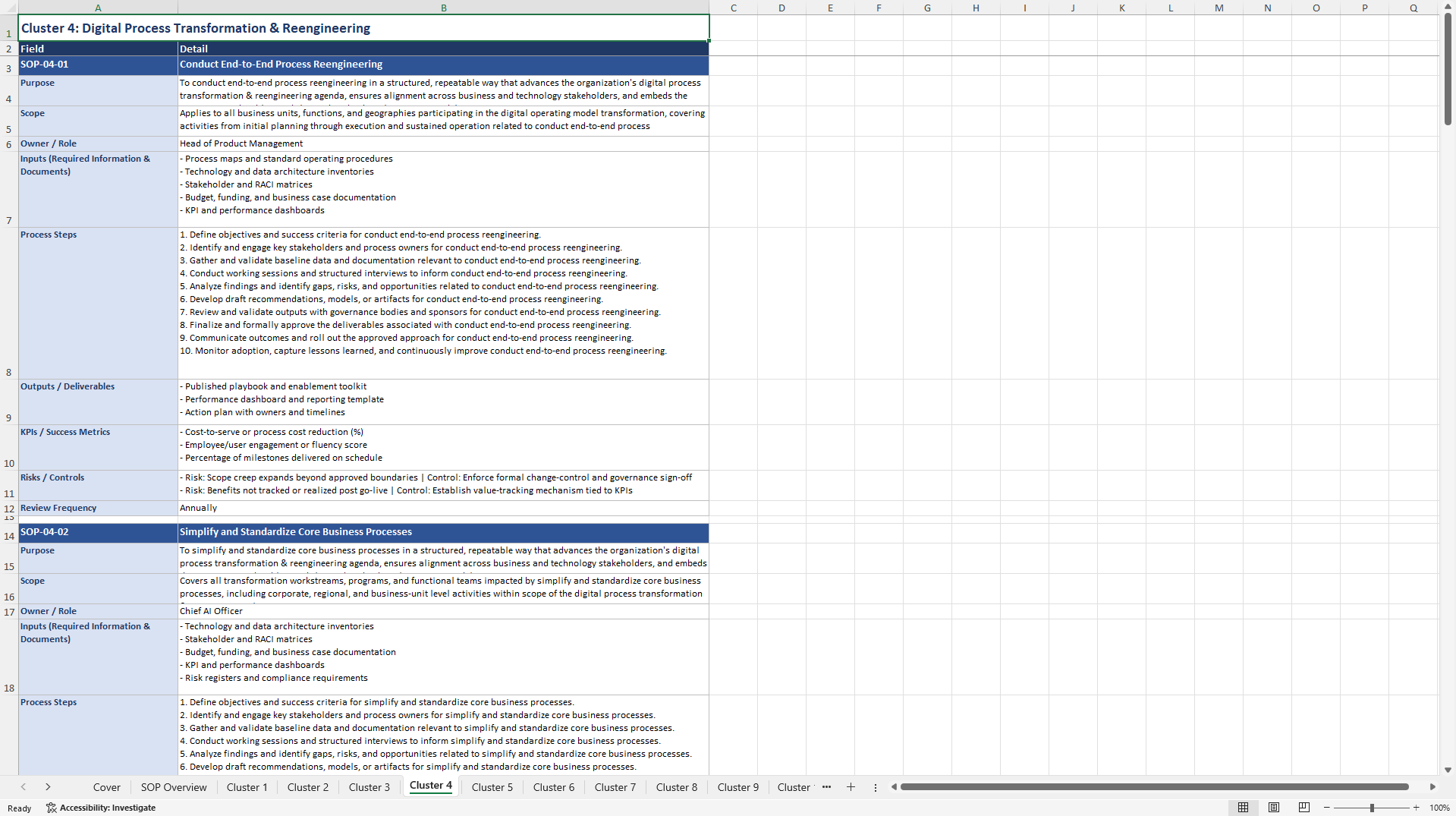Click the horizontal scrollbar thumb
The image size is (1456, 816).
coord(1154,787)
